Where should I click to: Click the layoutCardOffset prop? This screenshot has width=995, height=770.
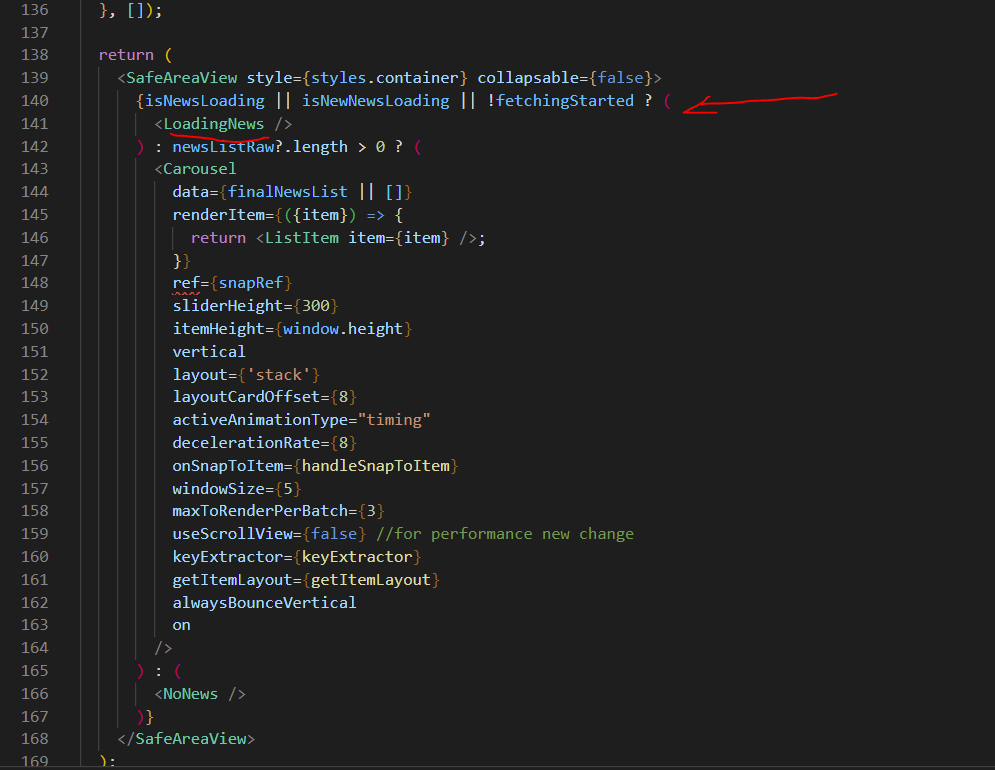tap(246, 397)
